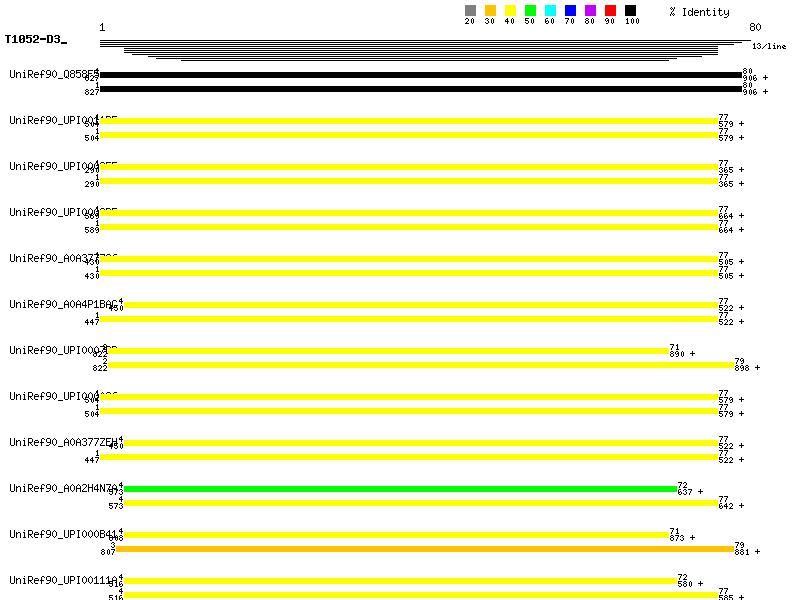Viewport: 800px width, 600px height.
Task: Select the green 50% identity legend box
Action: pos(530,11)
